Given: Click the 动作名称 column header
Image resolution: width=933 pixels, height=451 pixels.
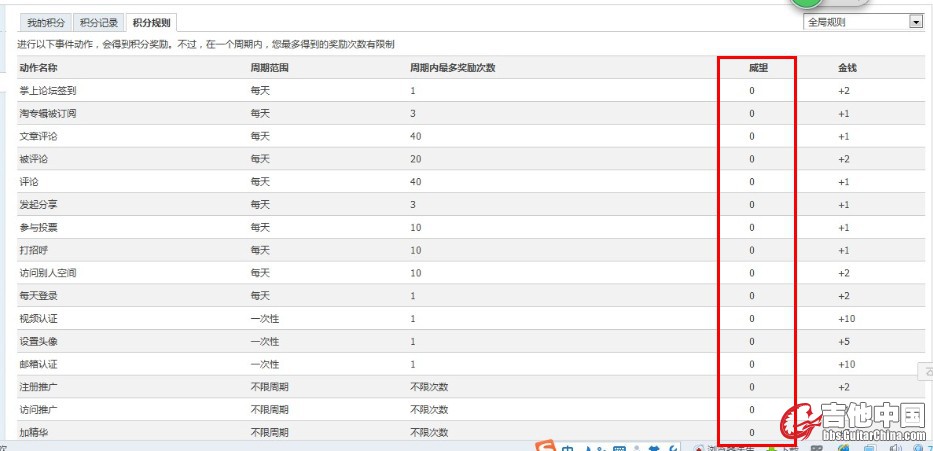Looking at the screenshot, I should pos(38,68).
